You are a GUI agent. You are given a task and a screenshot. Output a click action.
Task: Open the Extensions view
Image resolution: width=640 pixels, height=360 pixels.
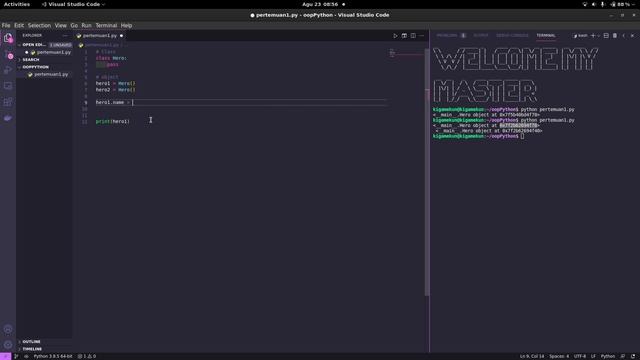[x=8, y=102]
